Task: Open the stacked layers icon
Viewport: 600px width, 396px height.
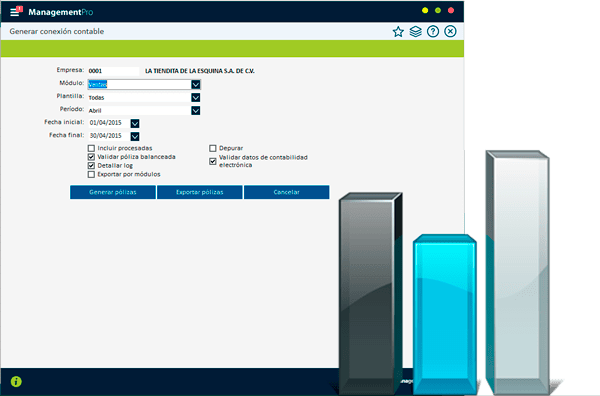Action: tap(416, 31)
